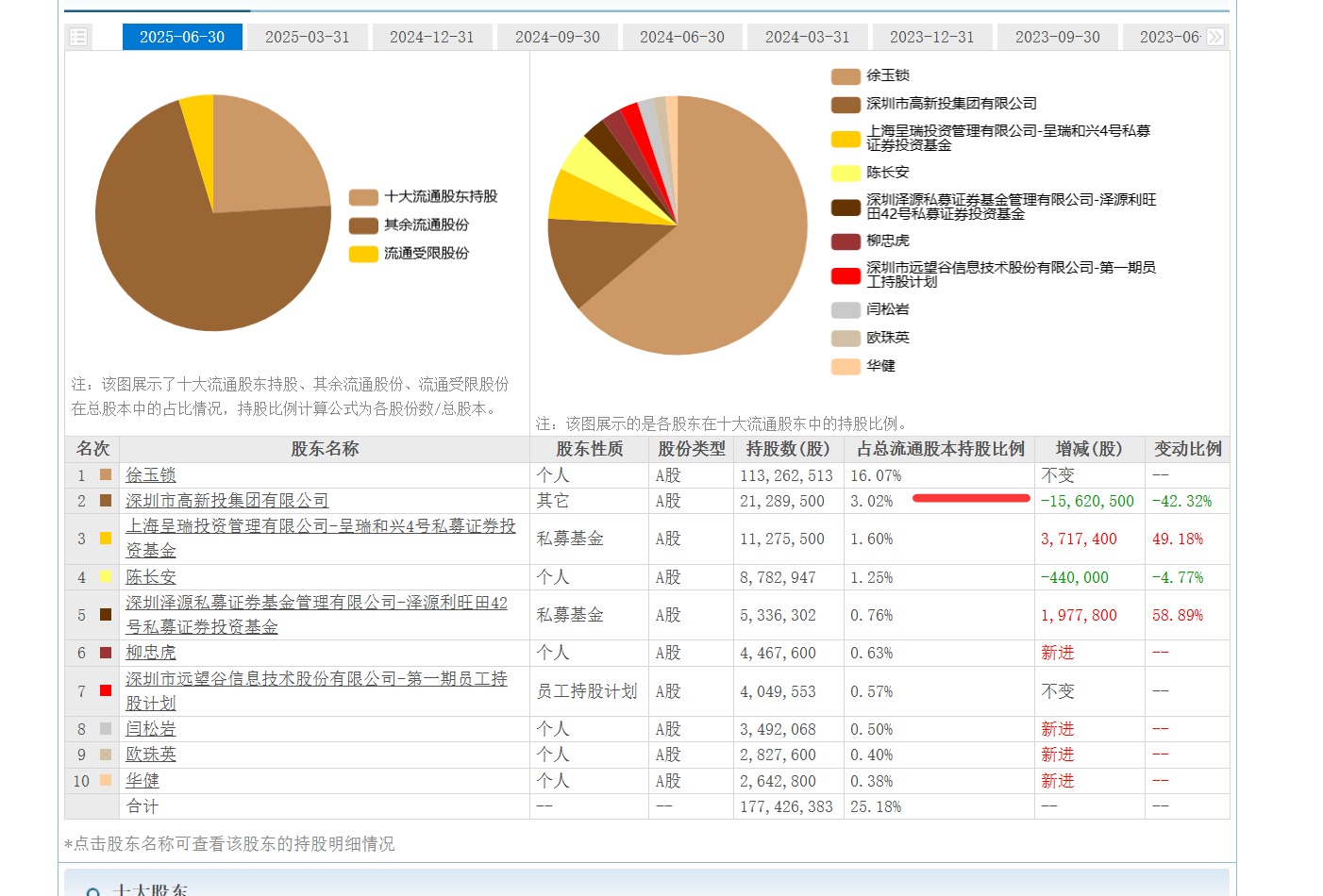
Task: Click the change value -440,000
Action: point(1075,577)
